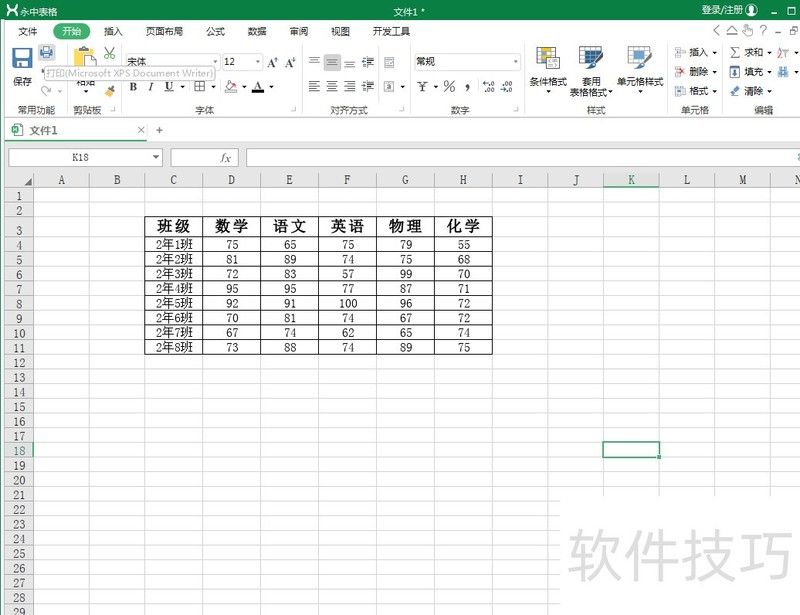Click the Format Painter brush icon
This screenshot has height=615, width=800.
(x=110, y=91)
